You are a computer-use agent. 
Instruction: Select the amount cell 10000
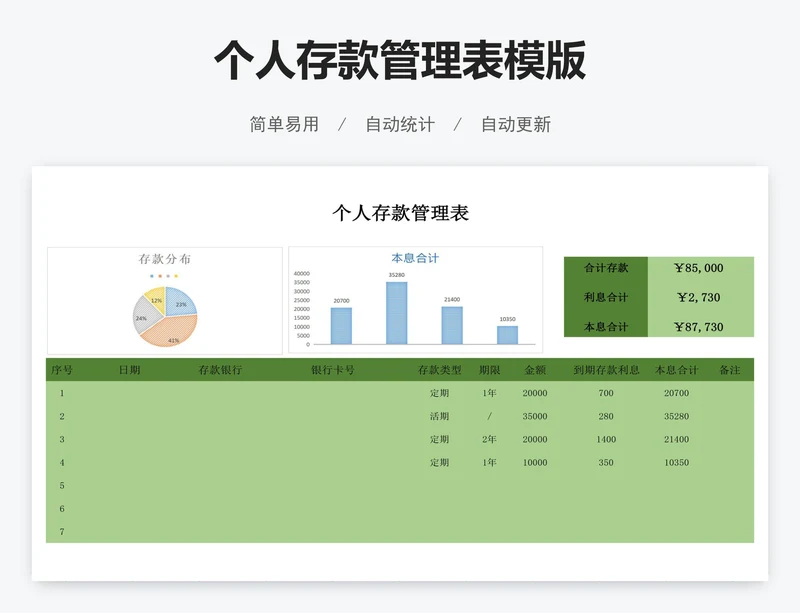click(x=535, y=462)
